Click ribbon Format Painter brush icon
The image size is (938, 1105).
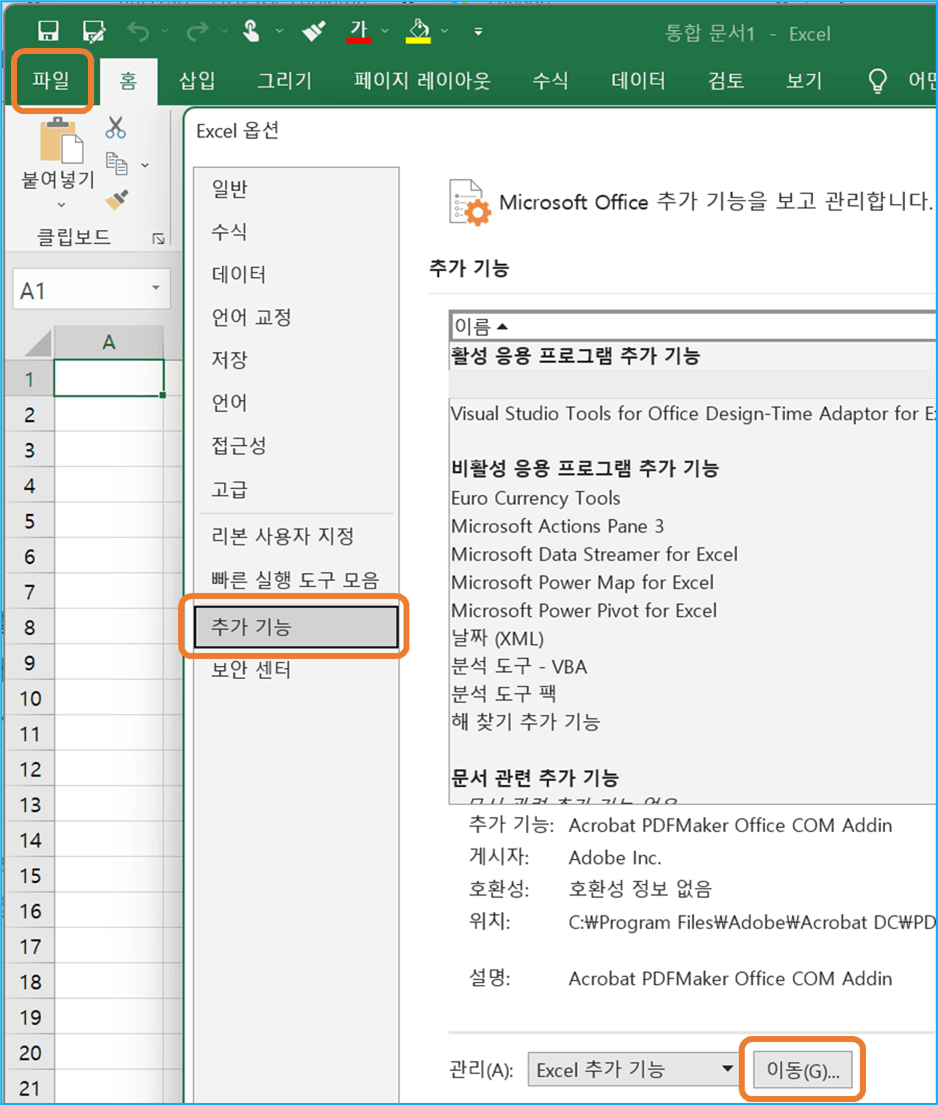pos(117,200)
